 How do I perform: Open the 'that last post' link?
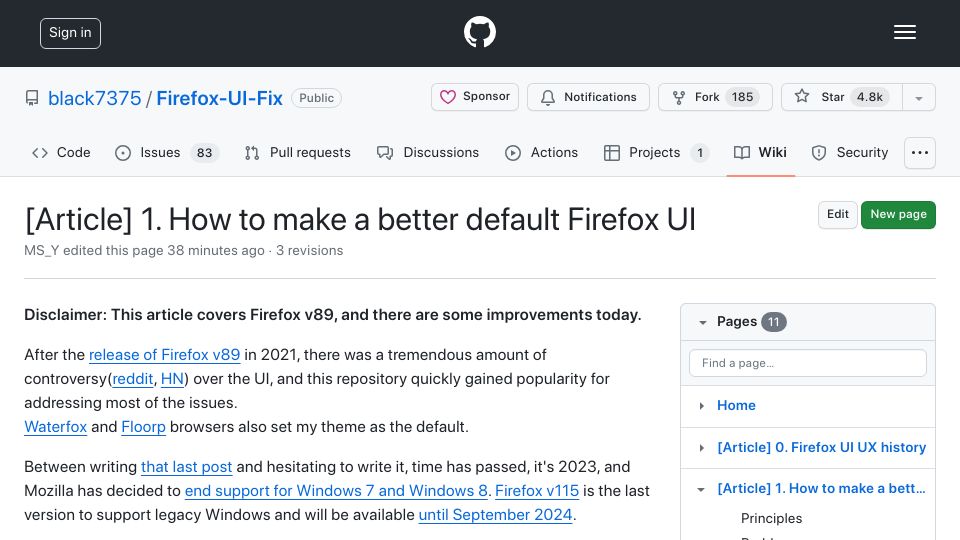[x=186, y=467]
